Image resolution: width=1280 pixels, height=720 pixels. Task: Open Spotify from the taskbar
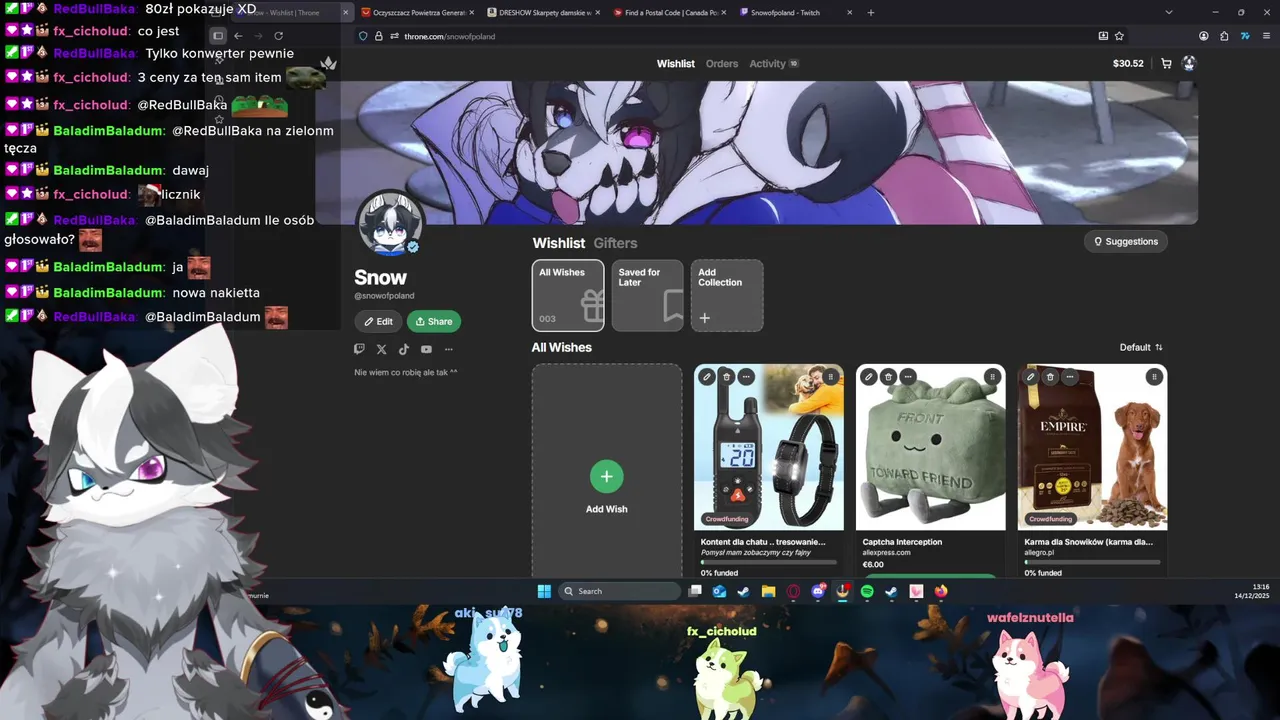pos(867,591)
